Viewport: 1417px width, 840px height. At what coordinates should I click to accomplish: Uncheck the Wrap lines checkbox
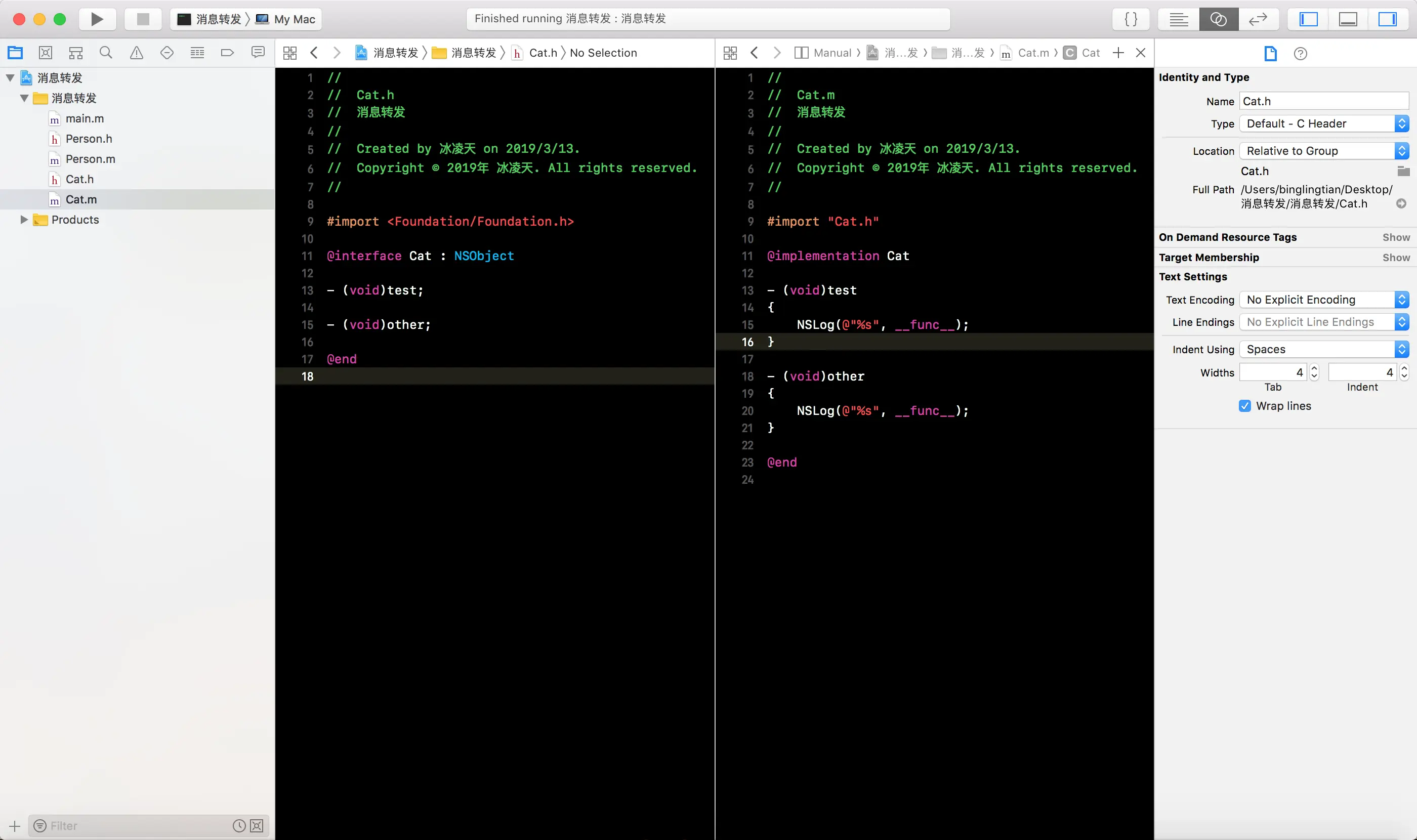pyautogui.click(x=1244, y=406)
